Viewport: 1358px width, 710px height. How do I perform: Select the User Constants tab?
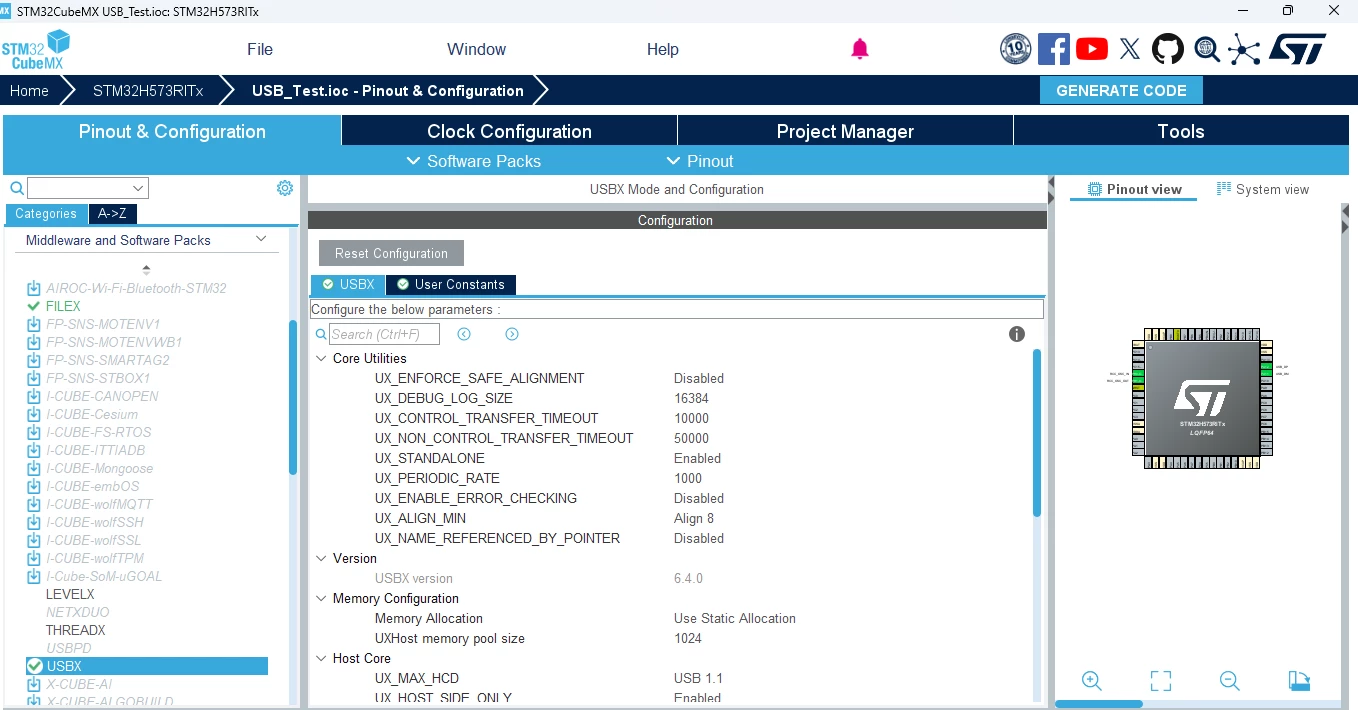tap(450, 285)
